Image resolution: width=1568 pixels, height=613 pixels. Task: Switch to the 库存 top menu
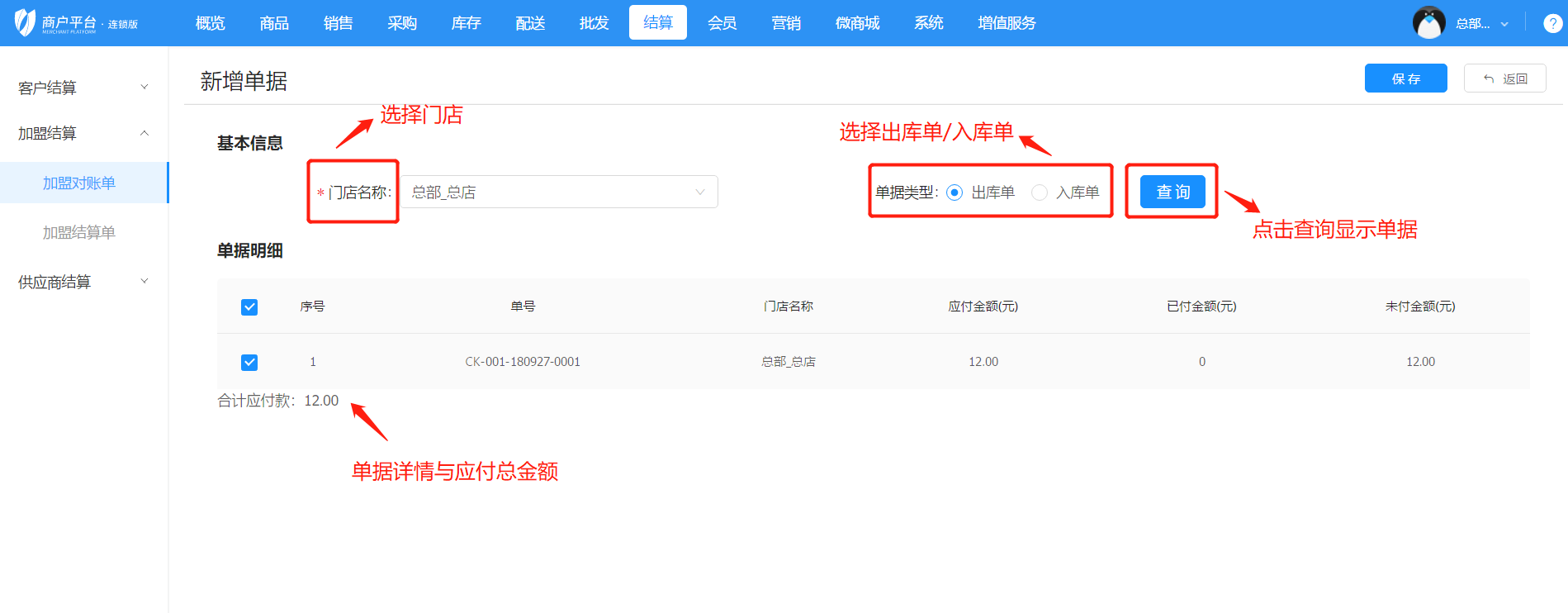(466, 23)
